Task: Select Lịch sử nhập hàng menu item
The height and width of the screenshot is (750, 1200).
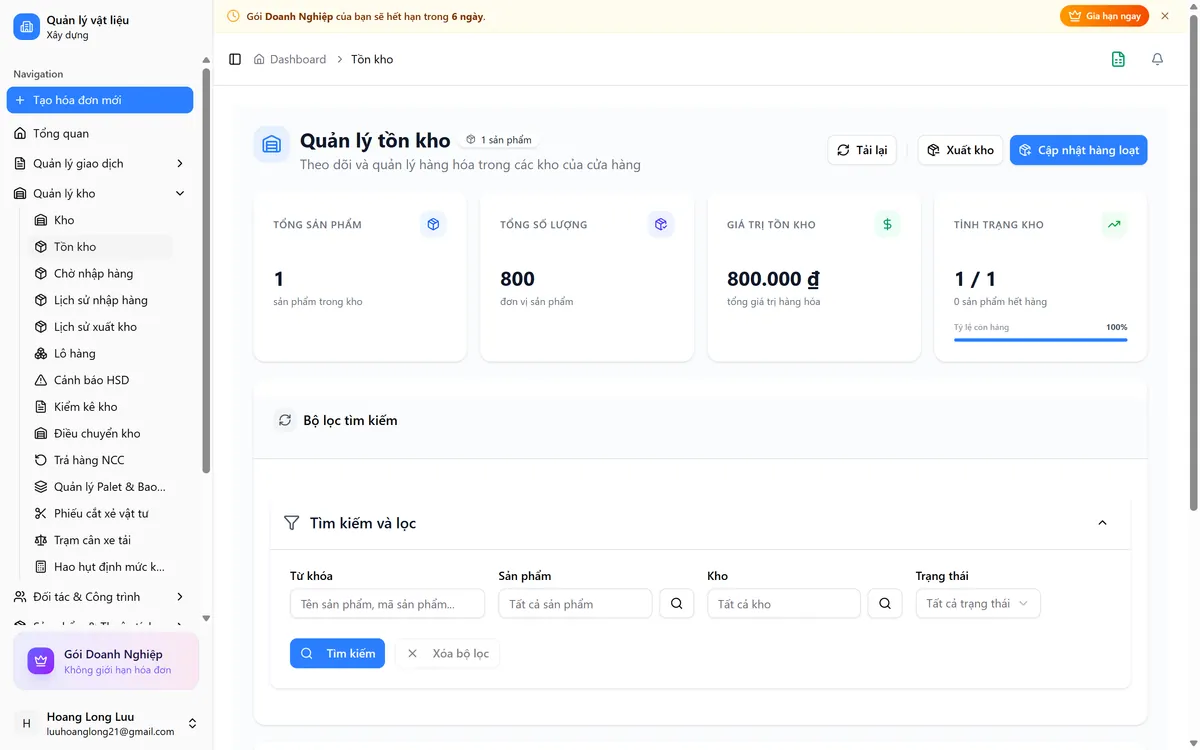Action: [100, 300]
